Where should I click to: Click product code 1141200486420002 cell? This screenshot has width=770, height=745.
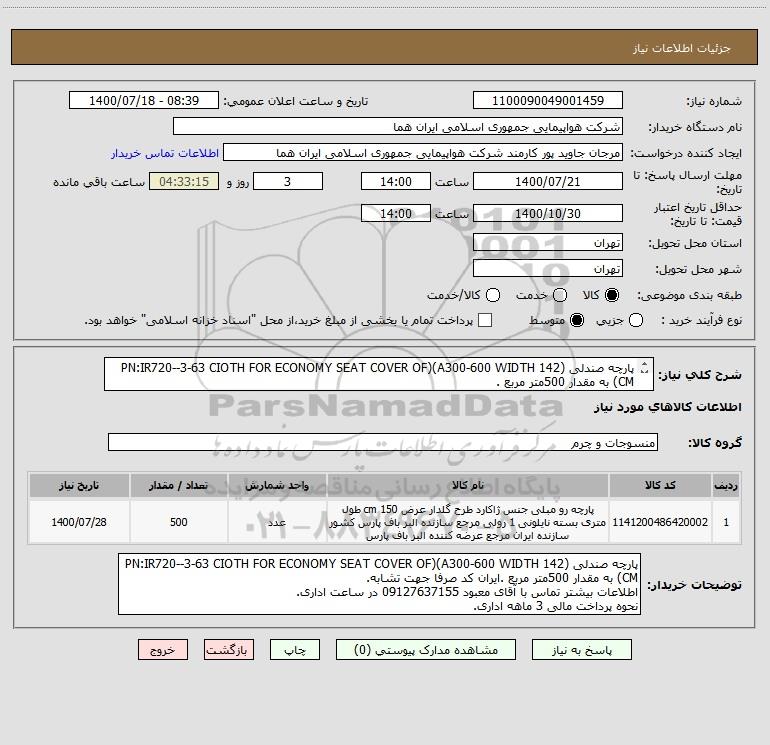(x=660, y=522)
